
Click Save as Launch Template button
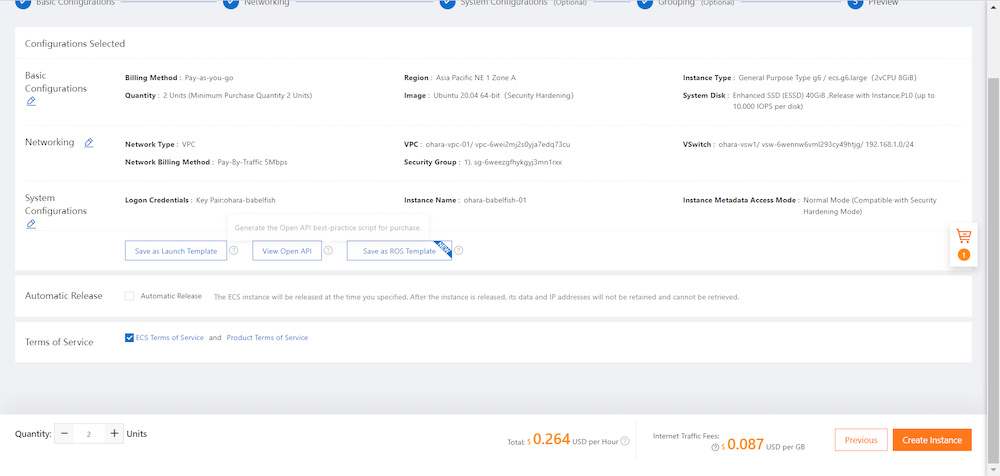175,251
